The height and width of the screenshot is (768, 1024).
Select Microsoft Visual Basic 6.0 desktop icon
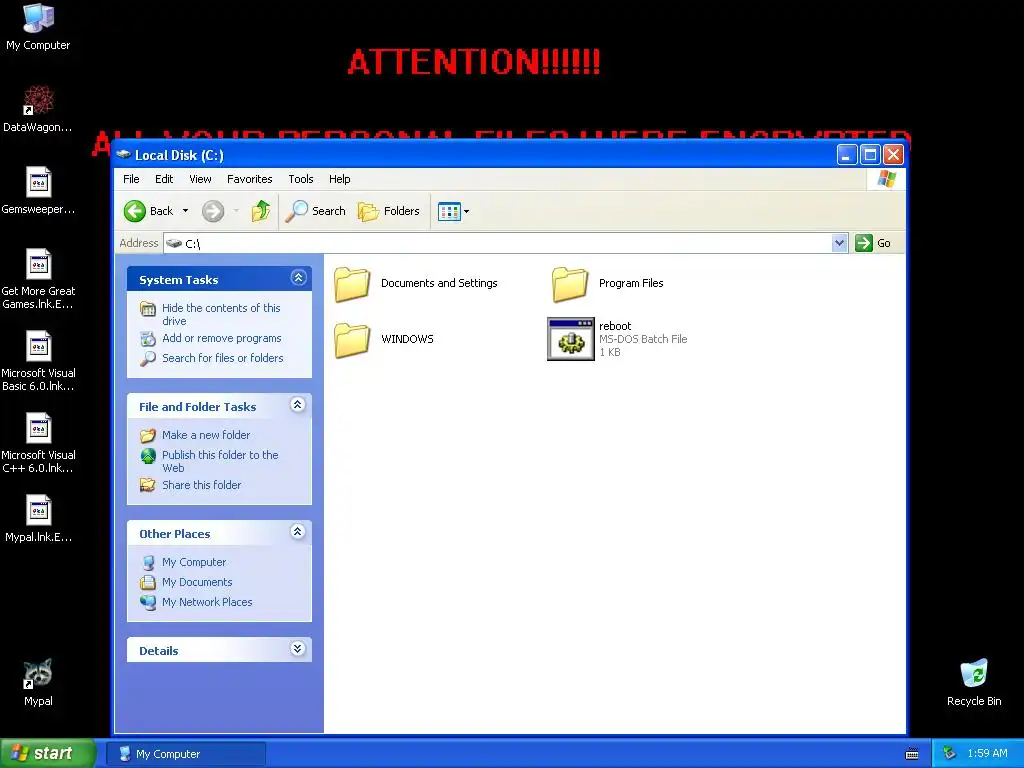pyautogui.click(x=38, y=346)
